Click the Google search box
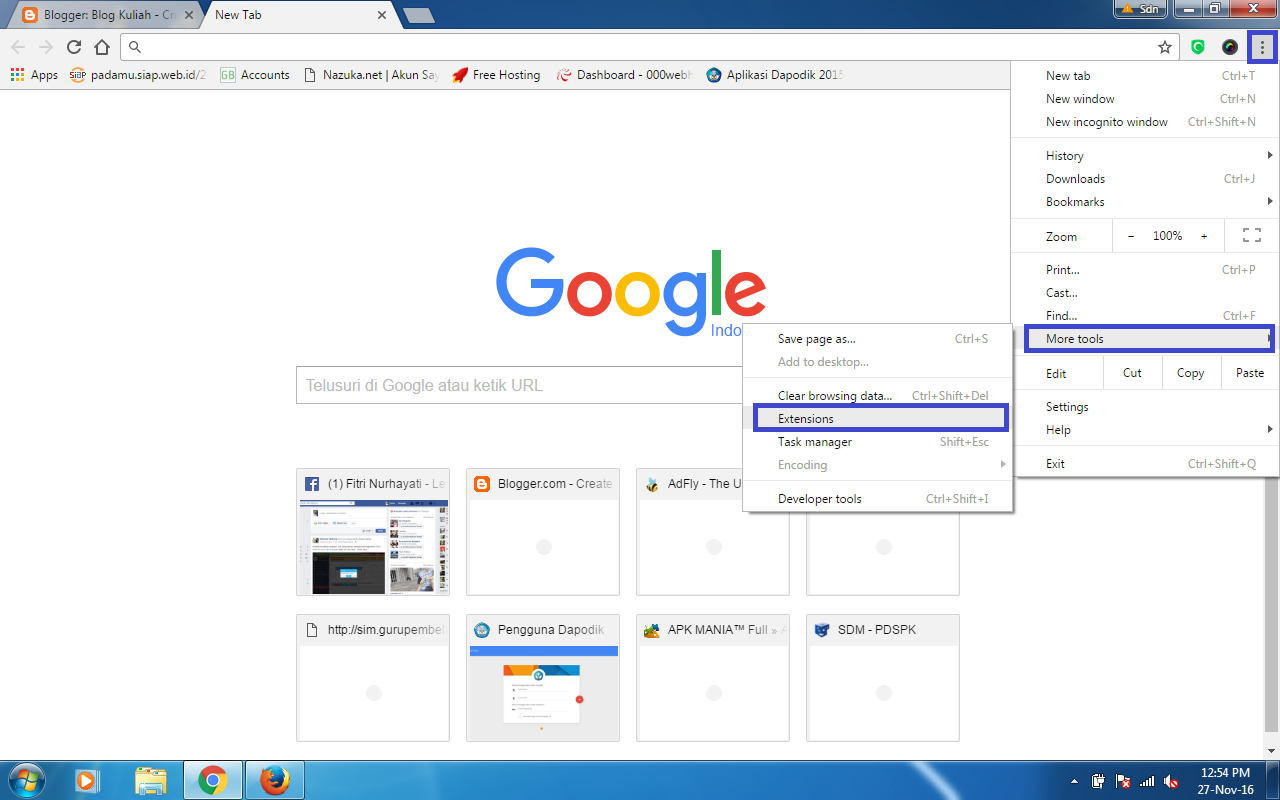The width and height of the screenshot is (1280, 800). pyautogui.click(x=520, y=385)
